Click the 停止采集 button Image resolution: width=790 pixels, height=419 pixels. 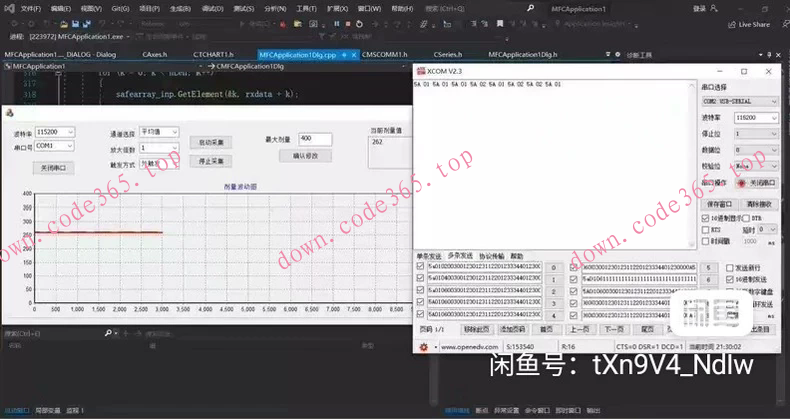210,160
